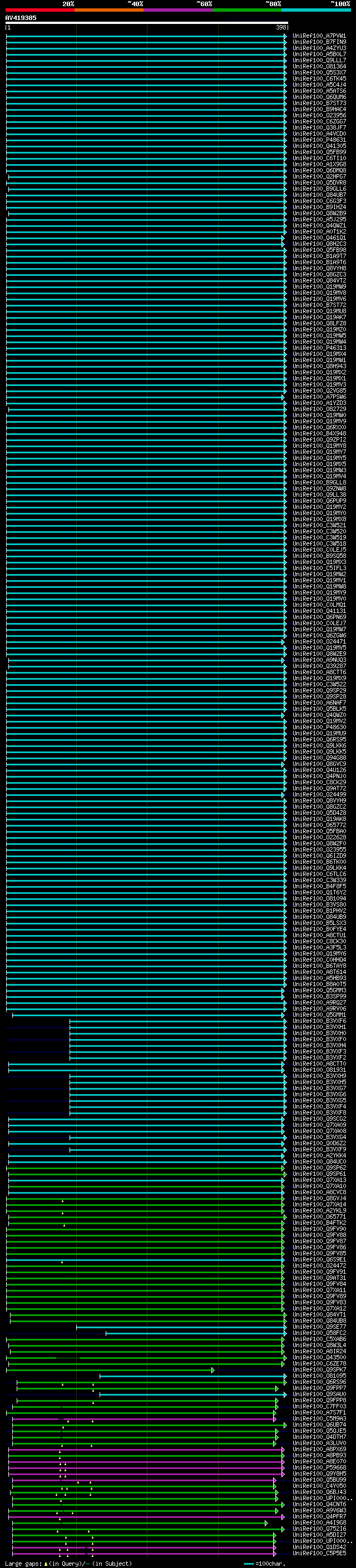The image size is (356, 1568).
Task: Open the UniRef100_Q0D6Z2 entry
Action: (x=319, y=1143)
